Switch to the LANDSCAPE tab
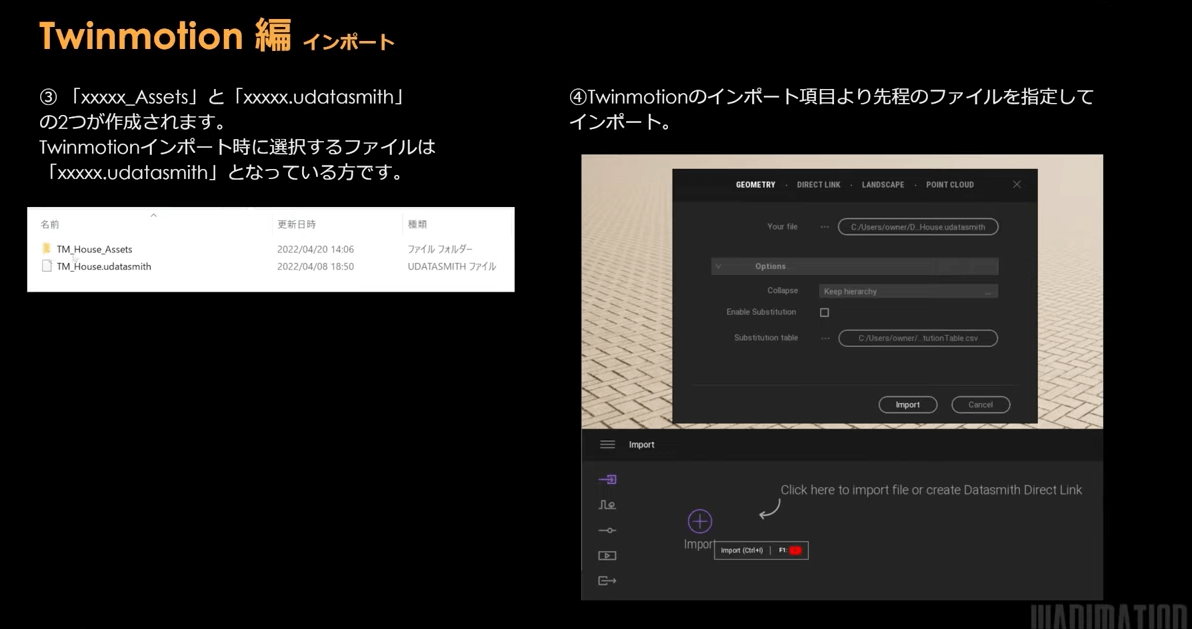The image size is (1192, 629). (883, 185)
